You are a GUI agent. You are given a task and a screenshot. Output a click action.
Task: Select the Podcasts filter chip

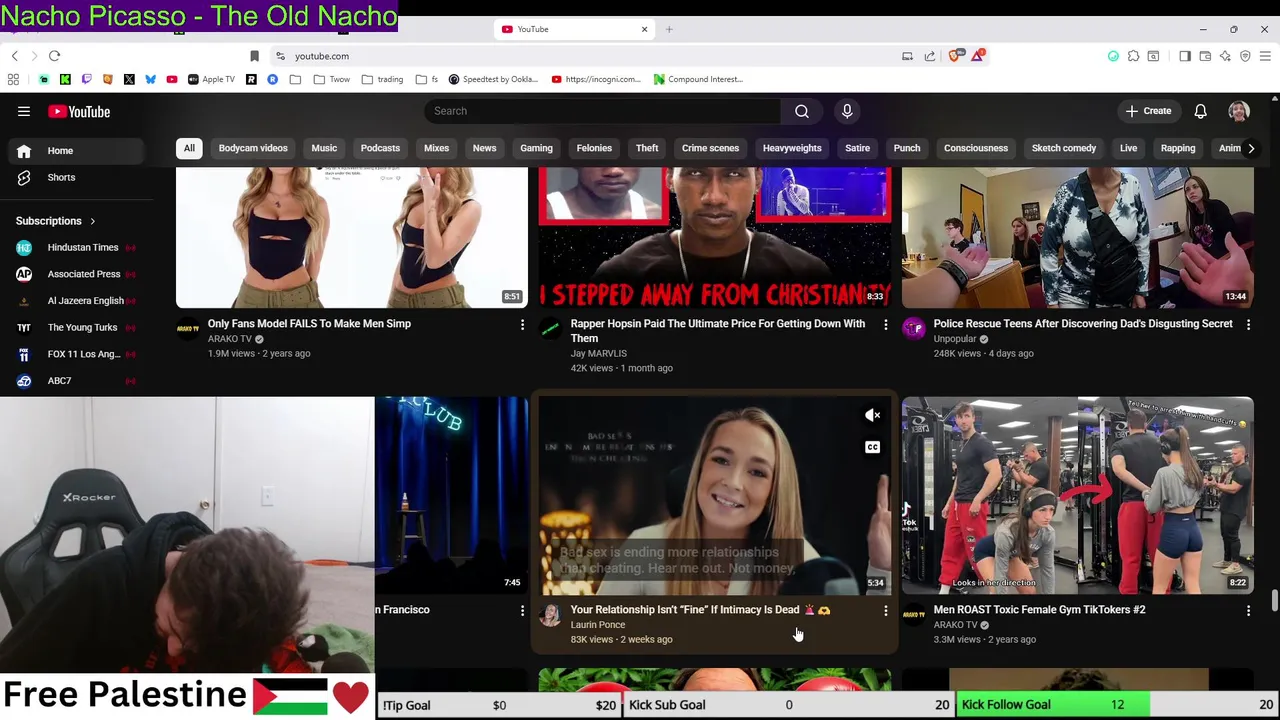click(x=380, y=148)
